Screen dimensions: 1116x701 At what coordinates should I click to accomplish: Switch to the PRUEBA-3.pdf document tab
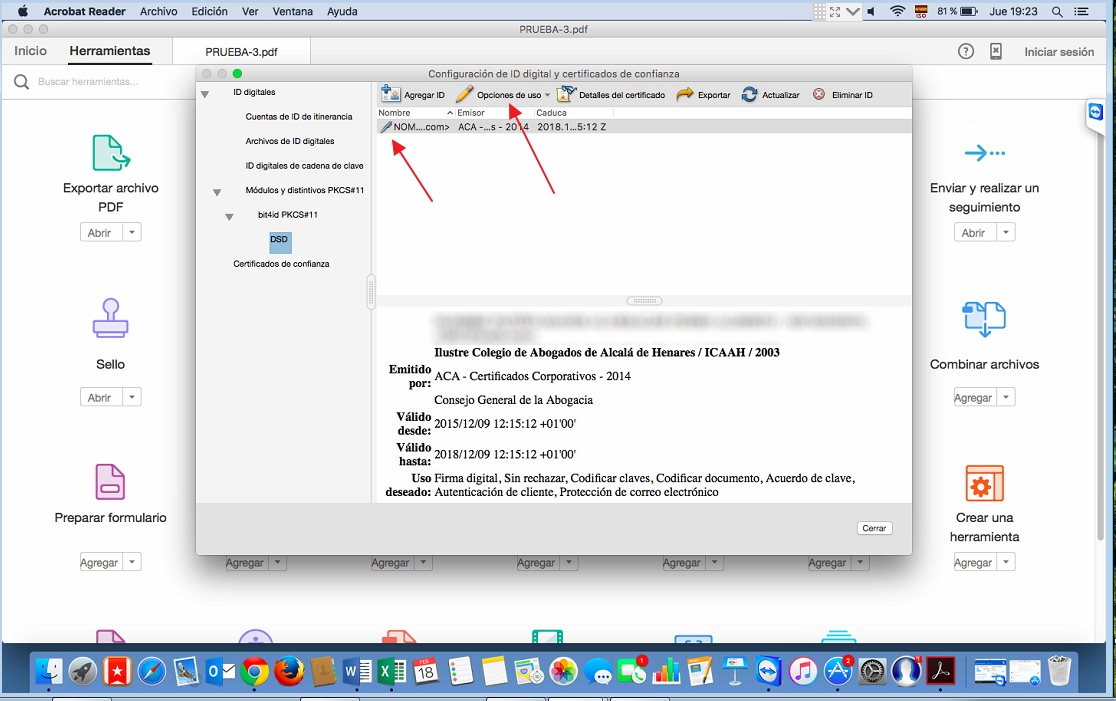coord(241,52)
